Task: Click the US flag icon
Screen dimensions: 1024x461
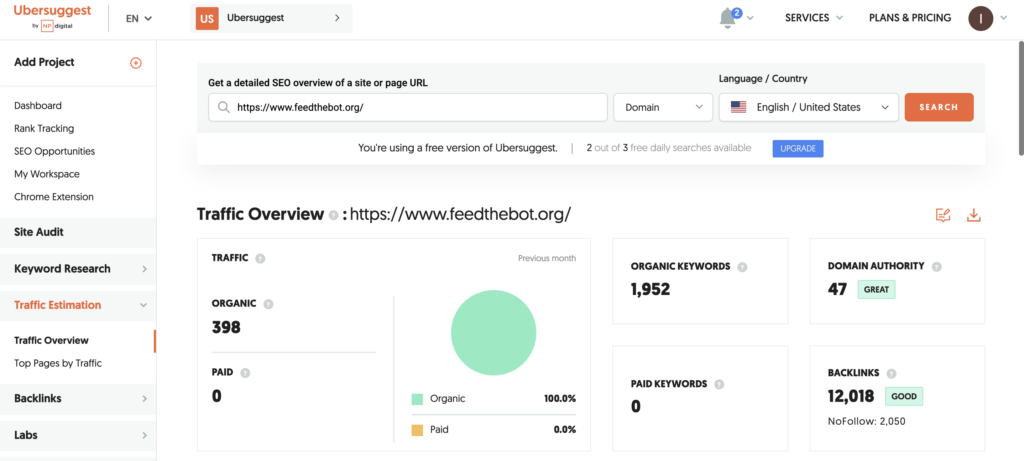Action: 739,108
